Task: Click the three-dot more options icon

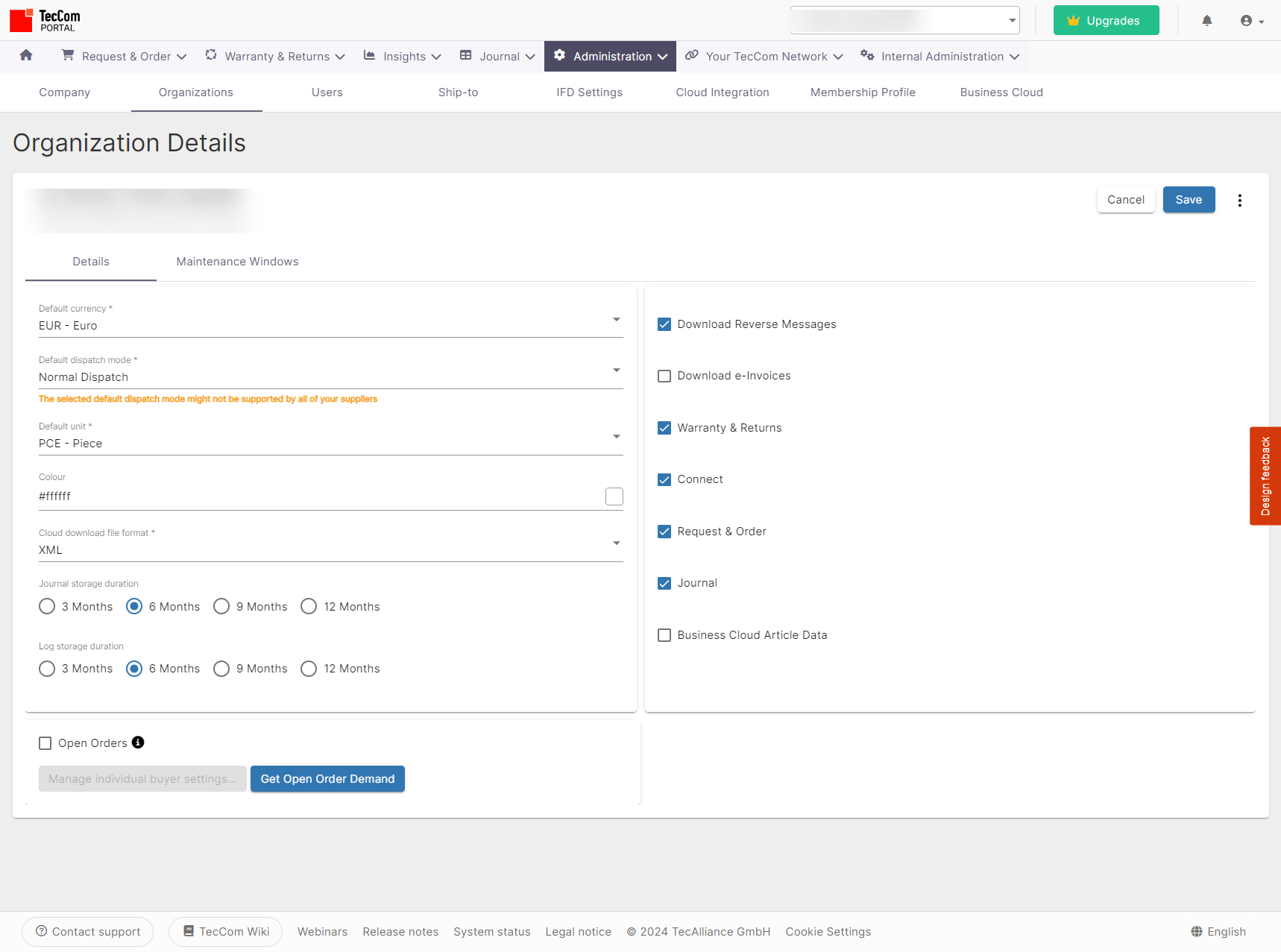Action: click(1239, 201)
